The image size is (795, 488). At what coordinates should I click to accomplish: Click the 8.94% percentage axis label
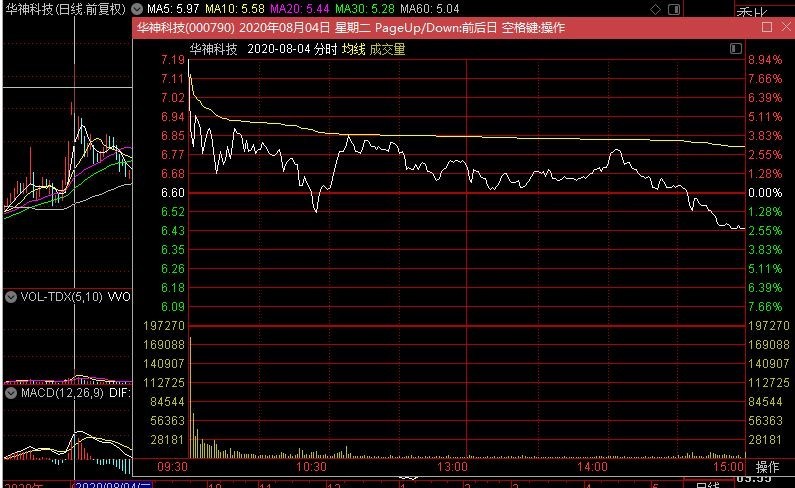click(765, 60)
